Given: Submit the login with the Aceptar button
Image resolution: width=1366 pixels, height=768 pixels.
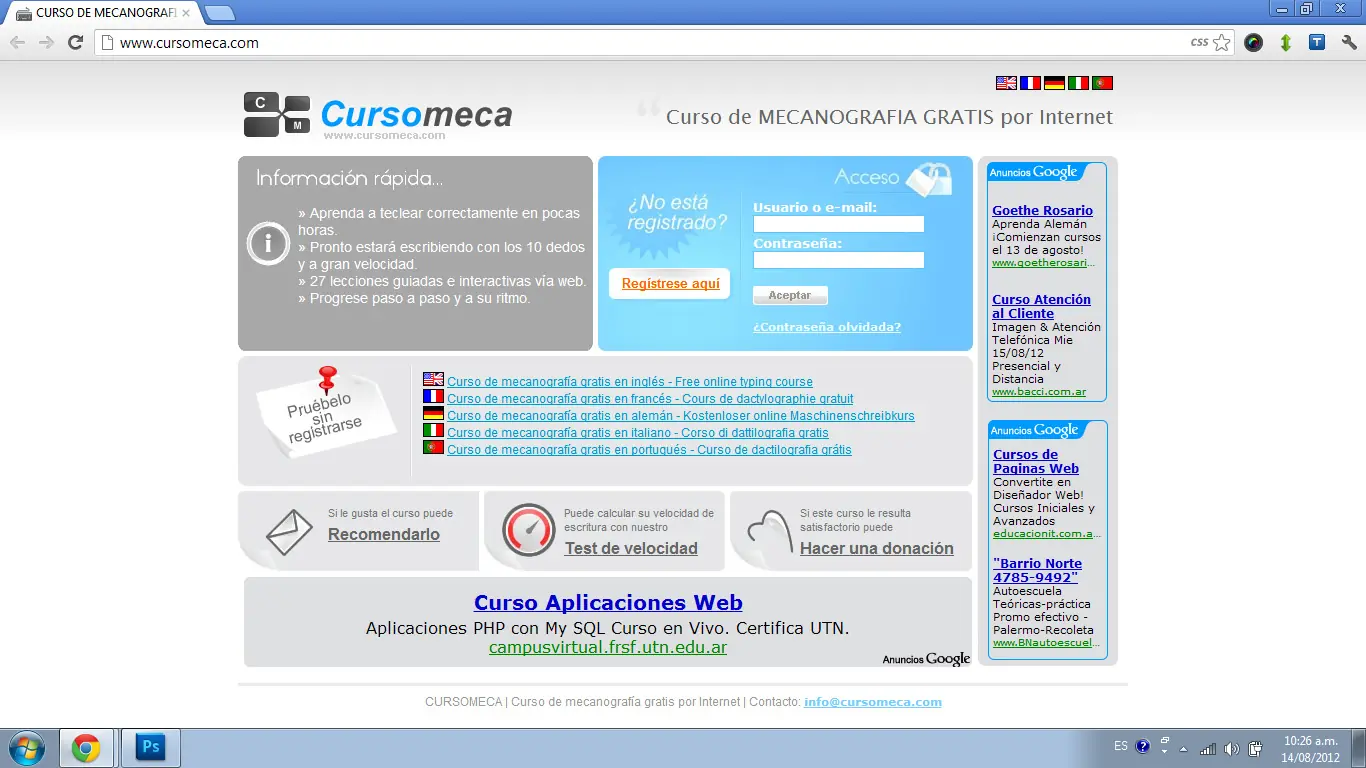Looking at the screenshot, I should [x=790, y=295].
